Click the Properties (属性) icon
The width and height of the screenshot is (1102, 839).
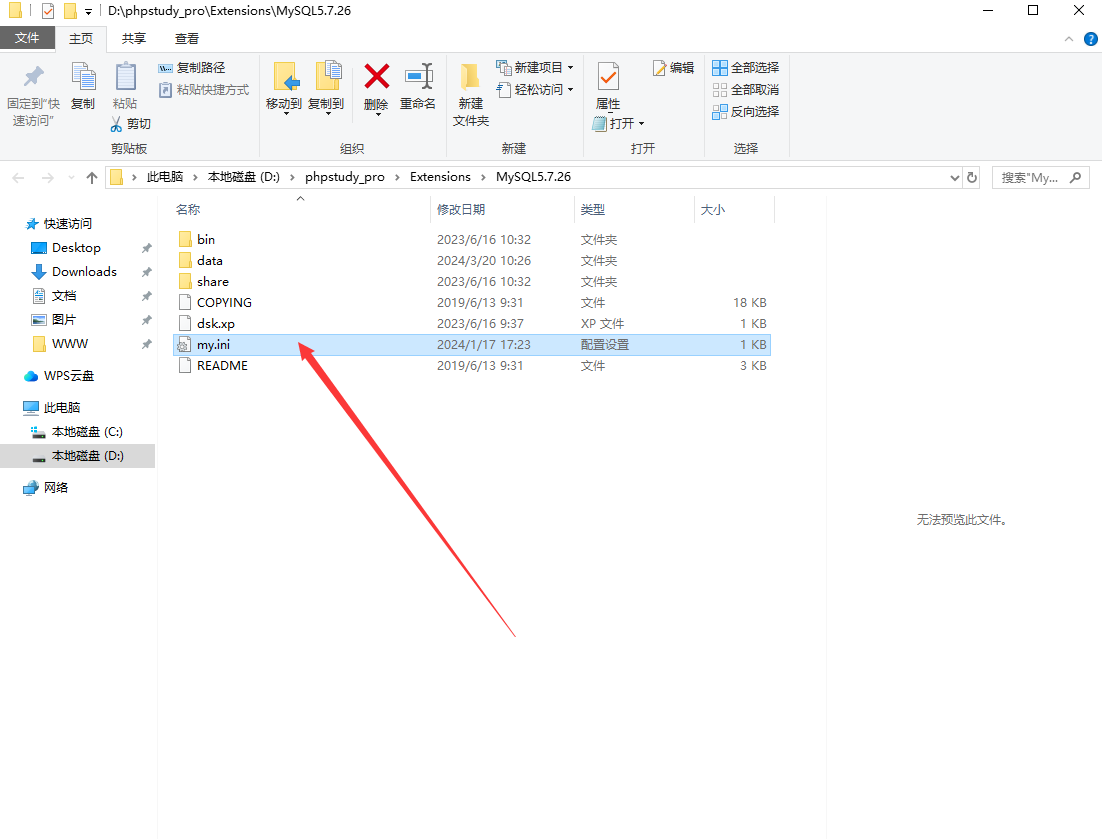point(607,77)
